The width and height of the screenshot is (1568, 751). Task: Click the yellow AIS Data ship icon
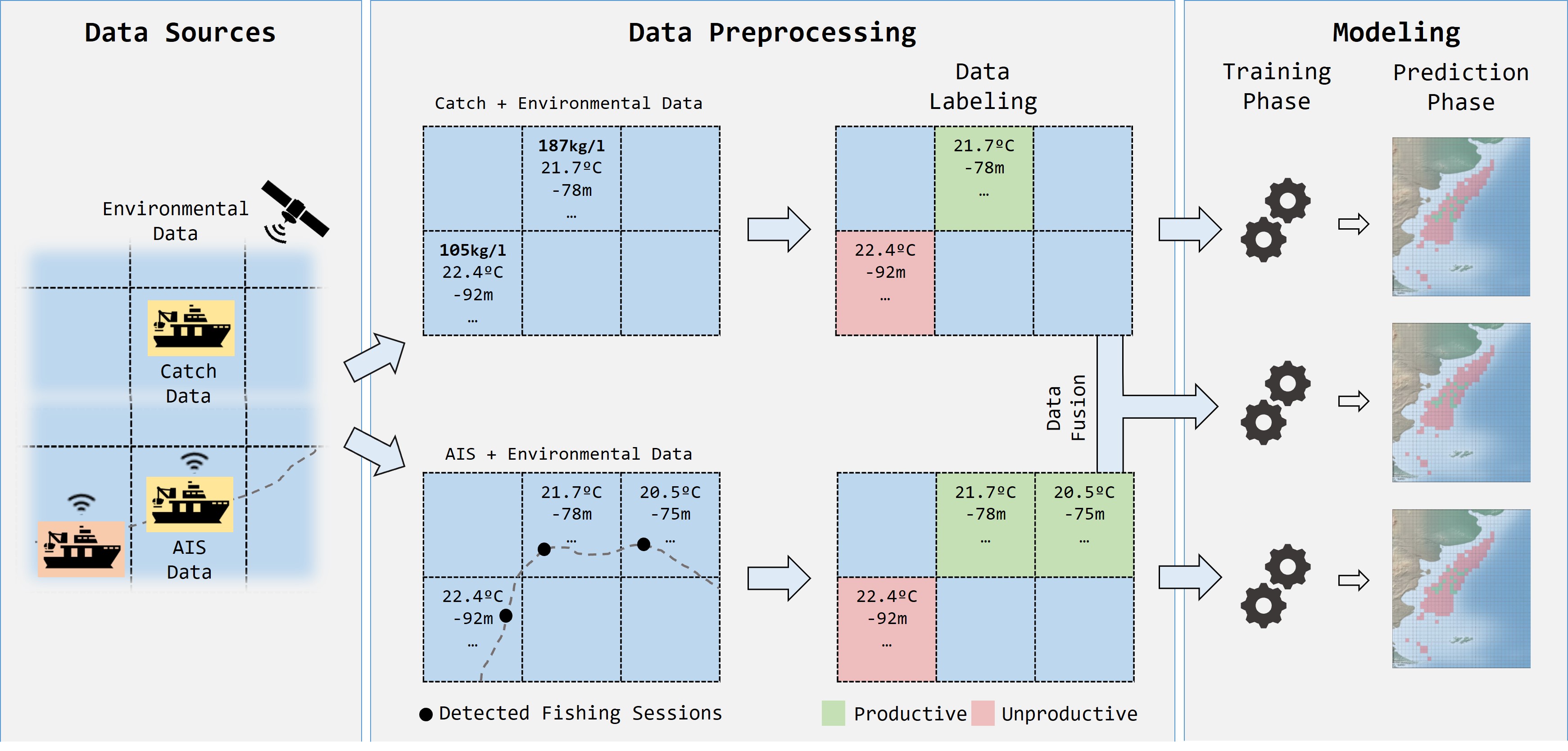point(190,505)
